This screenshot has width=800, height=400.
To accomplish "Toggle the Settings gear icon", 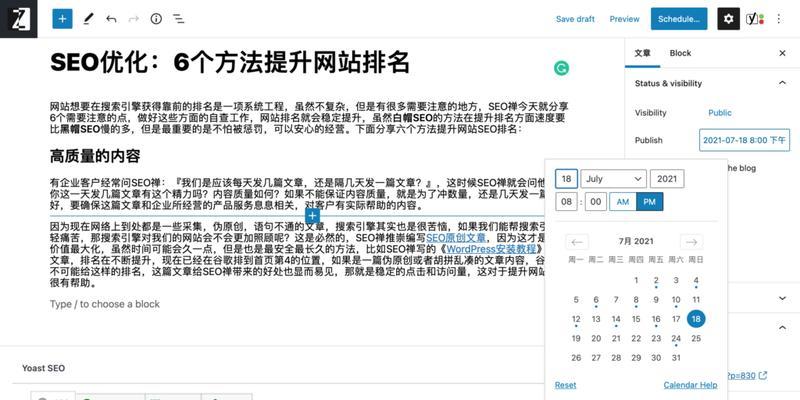I will (x=728, y=18).
